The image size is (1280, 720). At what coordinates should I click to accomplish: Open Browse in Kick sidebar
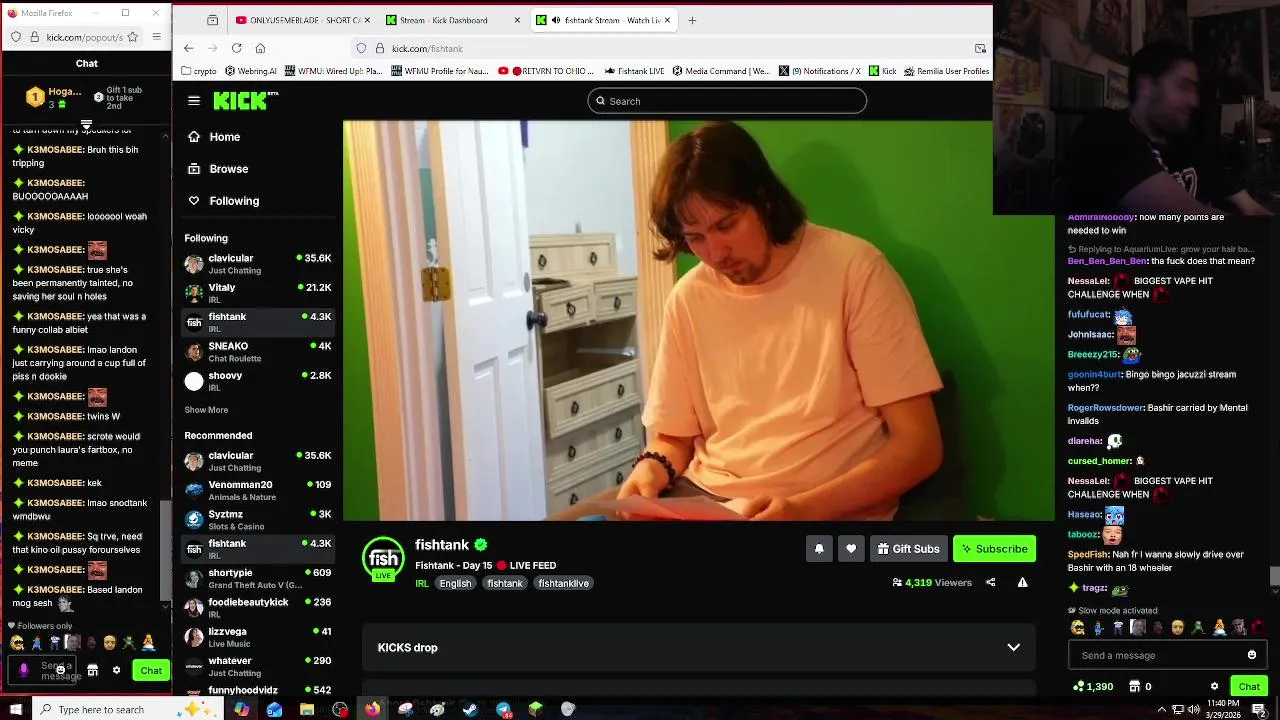click(x=219, y=169)
